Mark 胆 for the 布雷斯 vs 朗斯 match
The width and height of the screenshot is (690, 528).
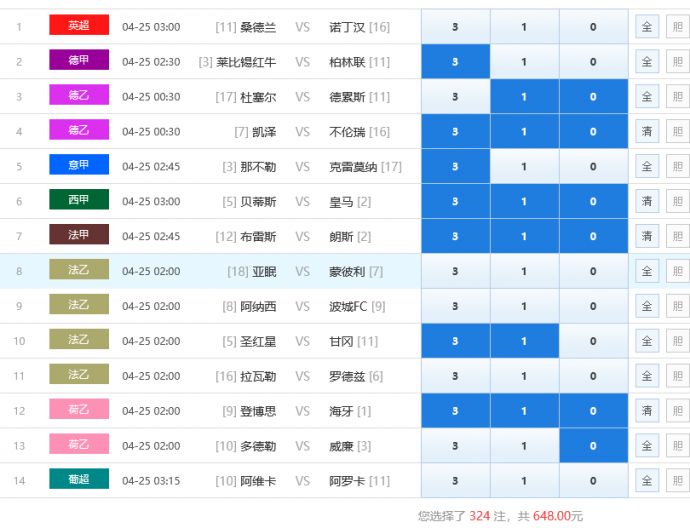[x=677, y=236]
